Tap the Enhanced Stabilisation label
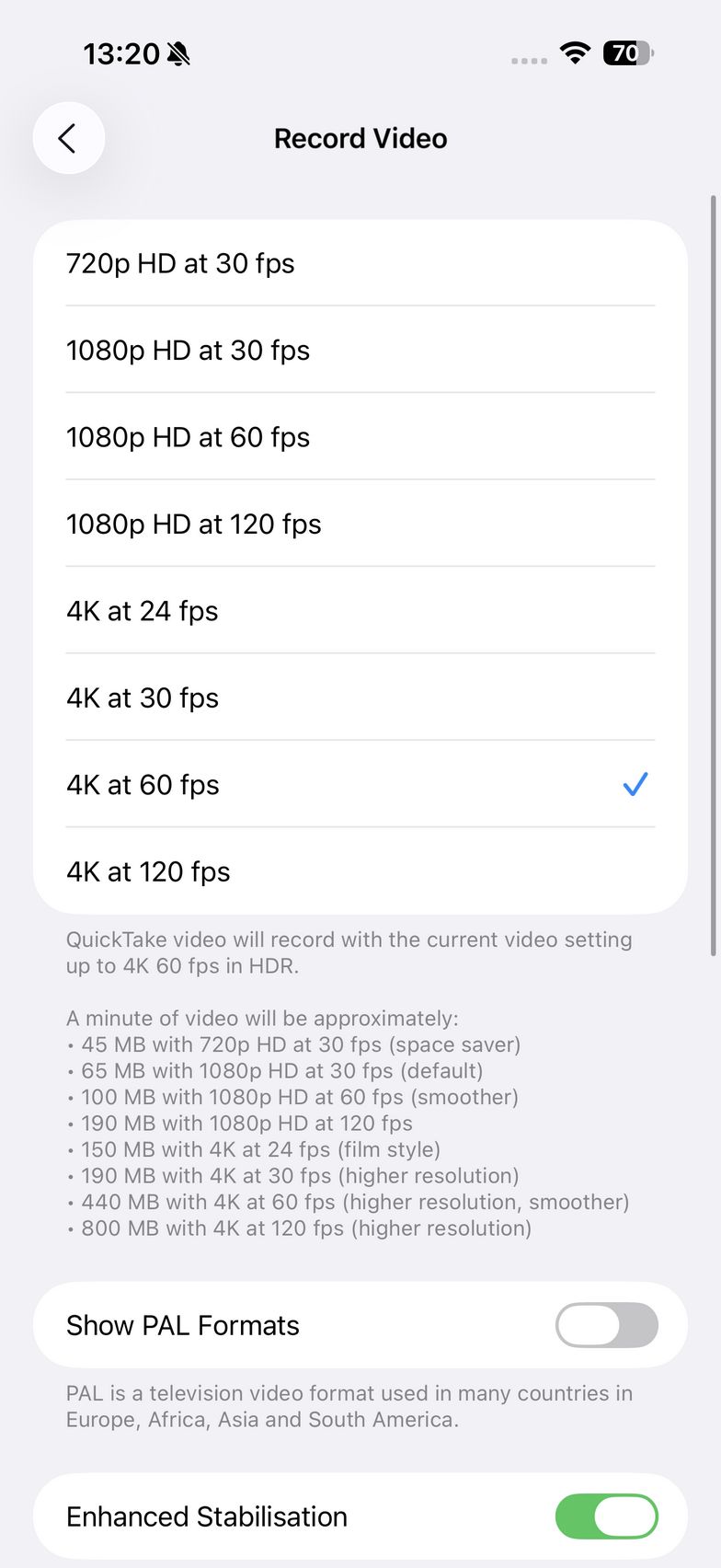This screenshot has height=1568, width=721. tap(207, 1516)
